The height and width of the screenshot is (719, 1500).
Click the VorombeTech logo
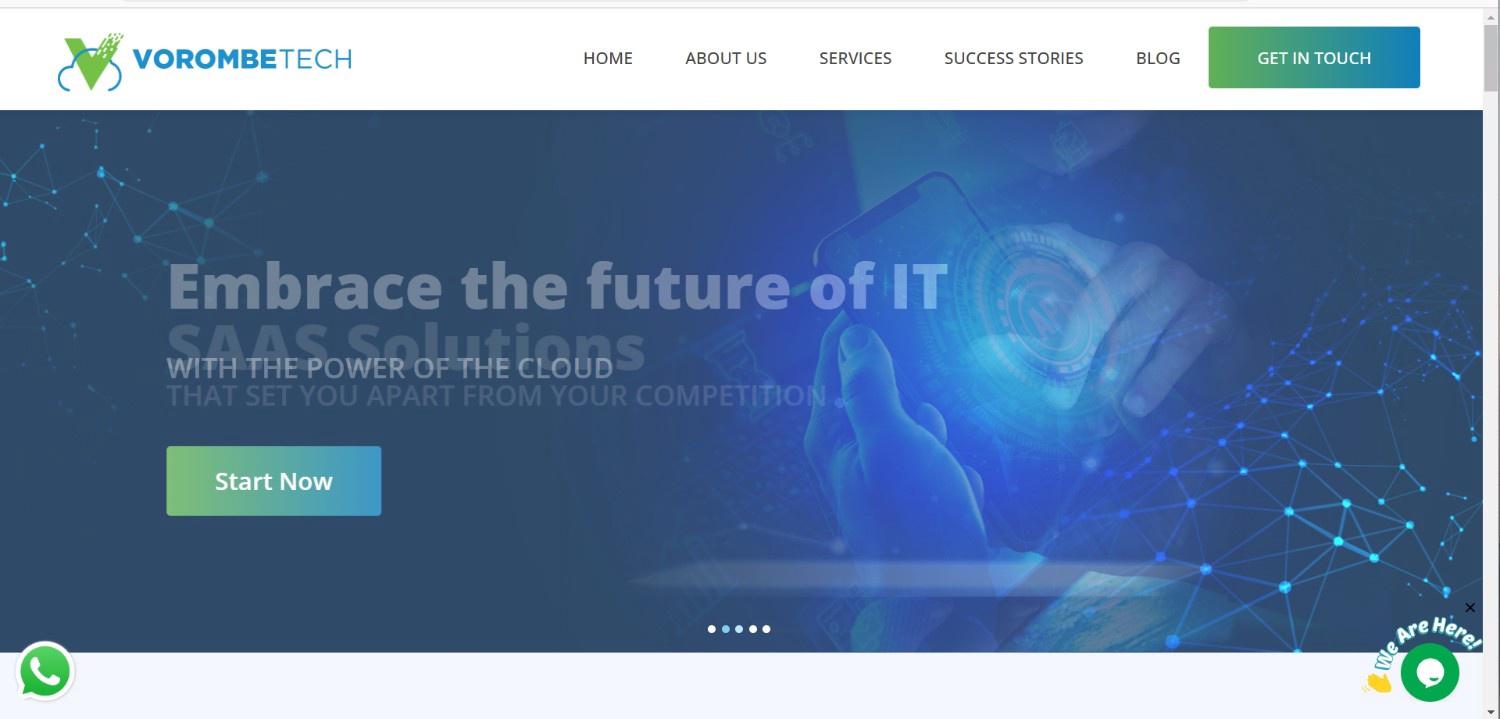(x=204, y=61)
